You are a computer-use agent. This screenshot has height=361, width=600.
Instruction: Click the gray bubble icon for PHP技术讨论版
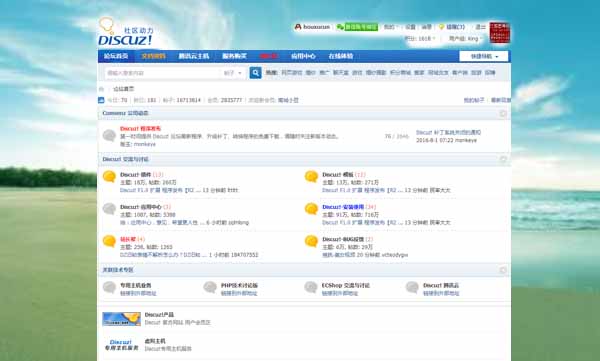coord(210,287)
